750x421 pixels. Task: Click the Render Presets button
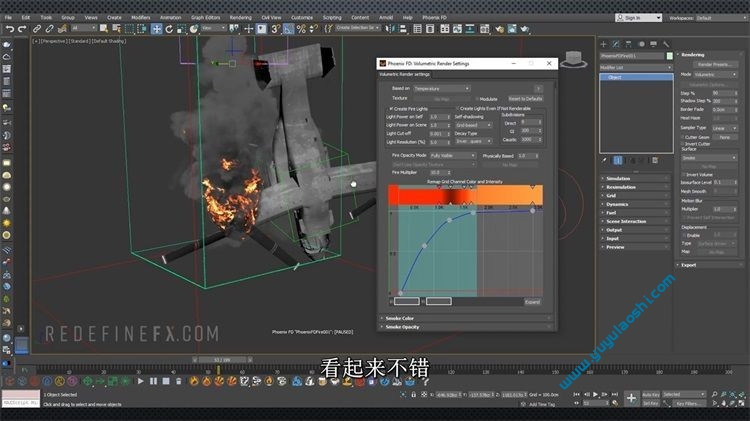[714, 64]
